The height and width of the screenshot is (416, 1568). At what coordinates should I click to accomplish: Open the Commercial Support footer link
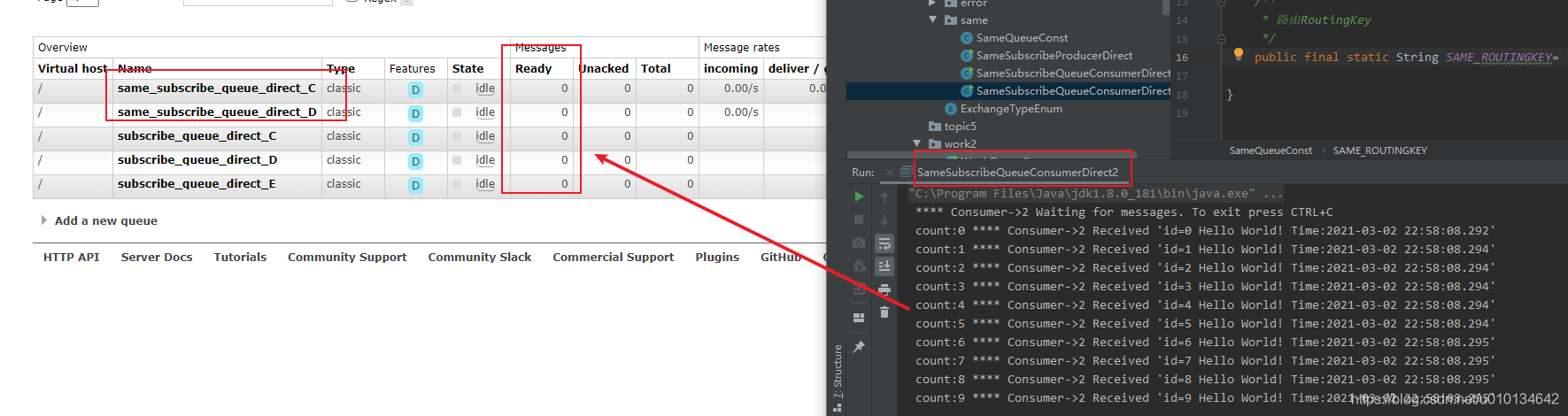(x=614, y=257)
